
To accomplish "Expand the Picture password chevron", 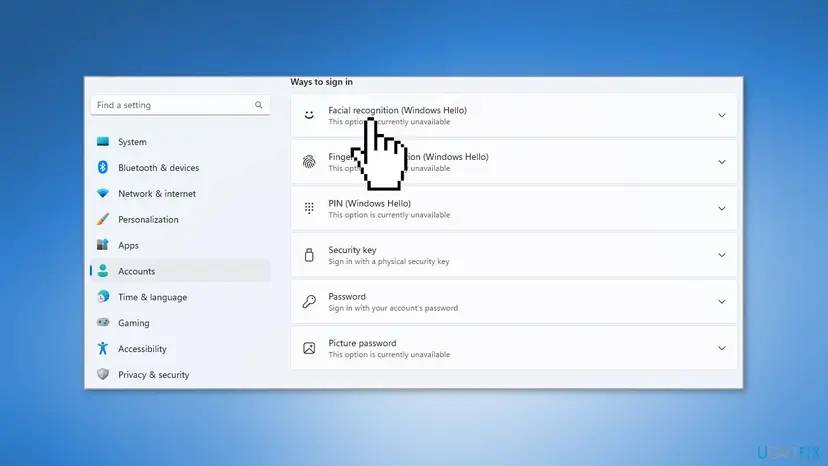I will tap(721, 348).
